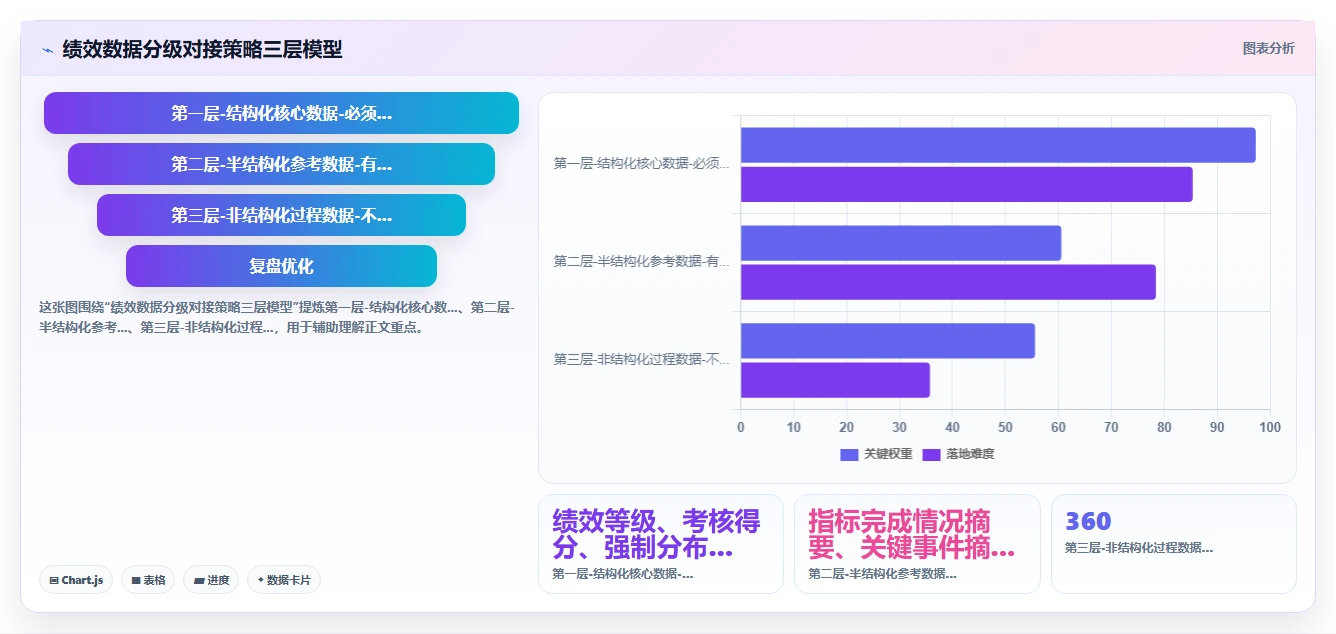Toggle the 落地难度 legend swatch
Viewport: 1336px width, 634px height.
(x=931, y=454)
